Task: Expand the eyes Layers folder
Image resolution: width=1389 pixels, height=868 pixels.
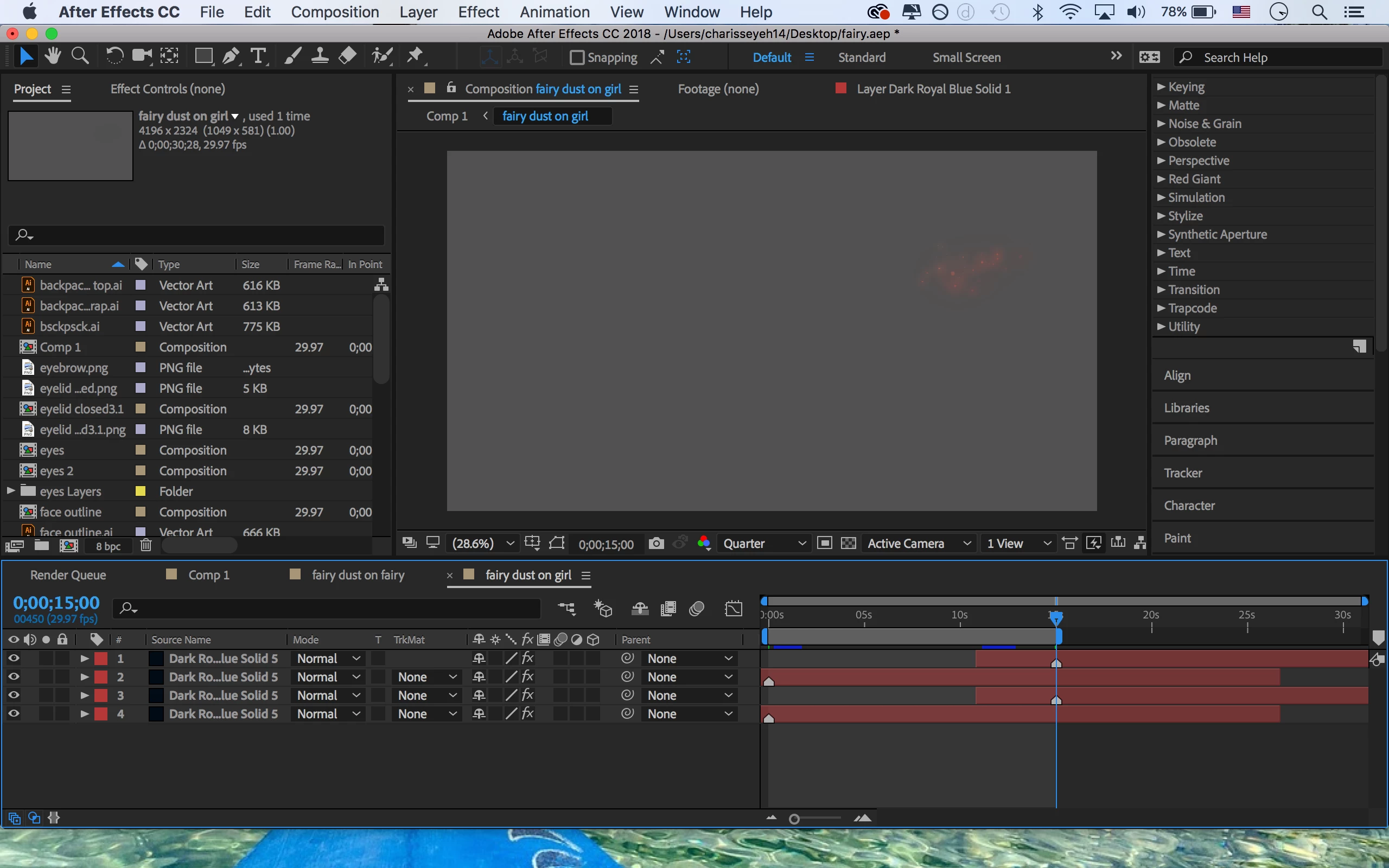Action: pos(10,491)
